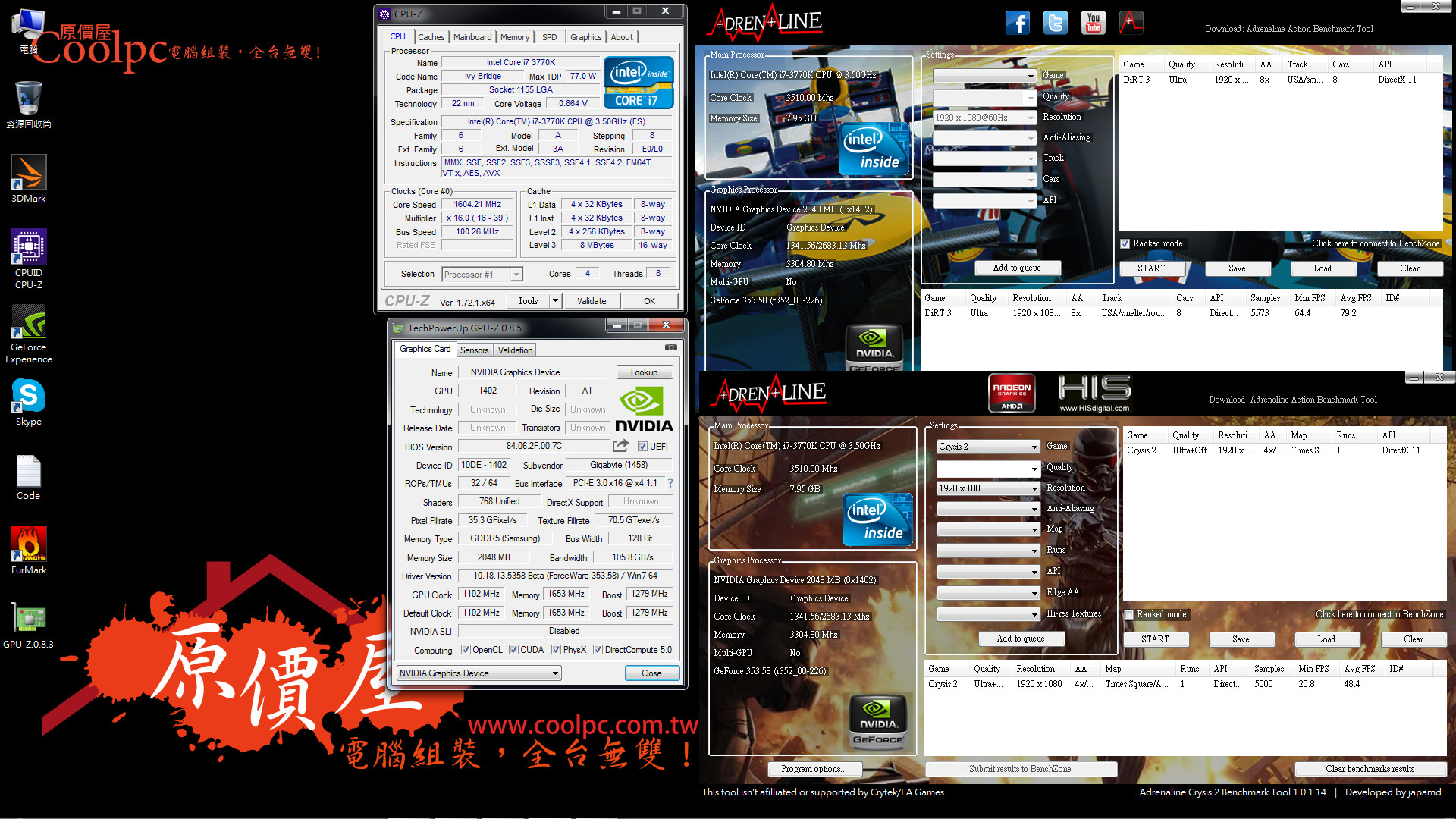1456x819 pixels.
Task: Click START in the Crysis 2 benchmark tool
Action: (x=1155, y=639)
